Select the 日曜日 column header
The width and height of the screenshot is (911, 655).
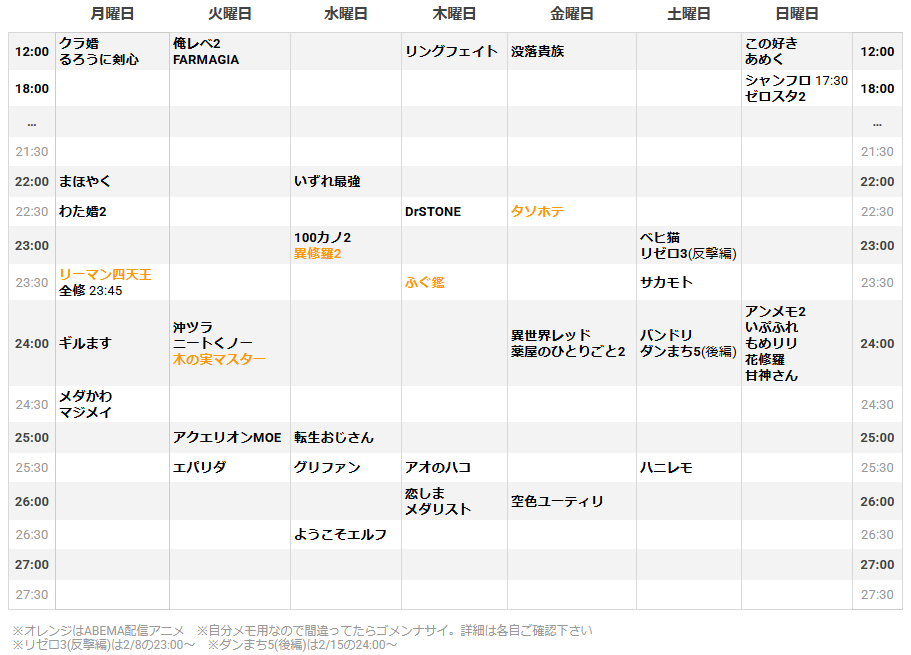797,14
